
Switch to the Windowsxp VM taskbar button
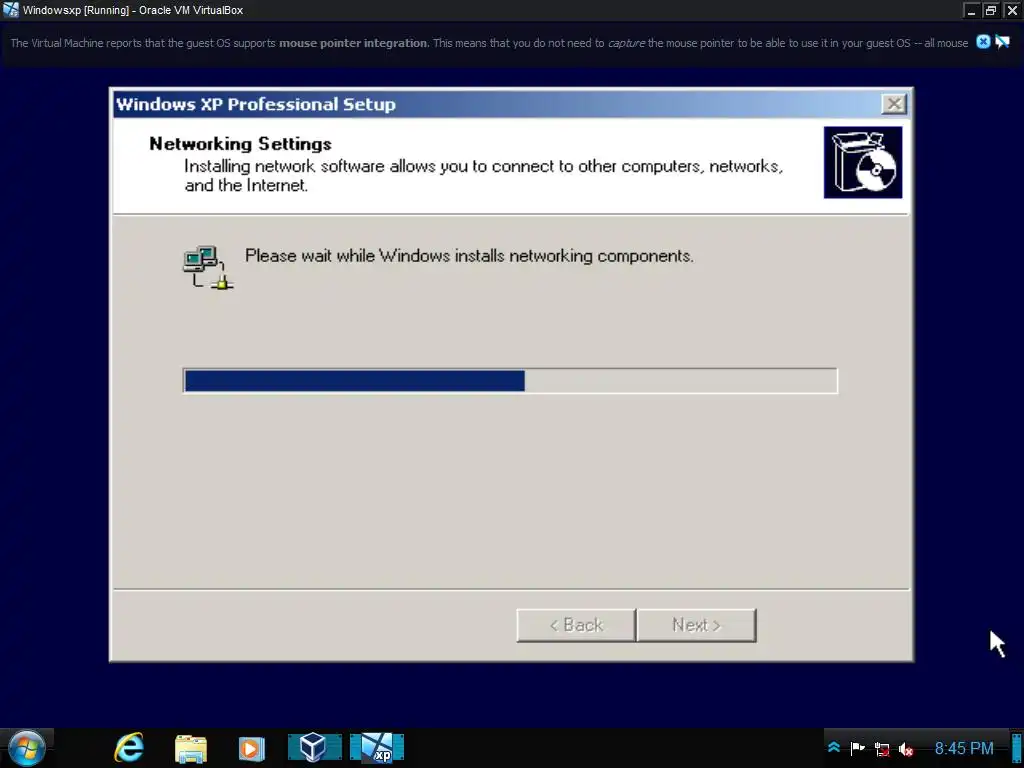coord(377,748)
